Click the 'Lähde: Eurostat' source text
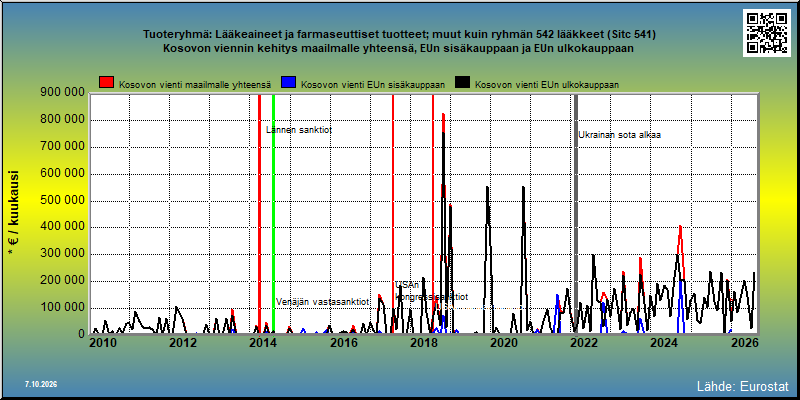Image resolution: width=800 pixels, height=400 pixels. click(743, 386)
